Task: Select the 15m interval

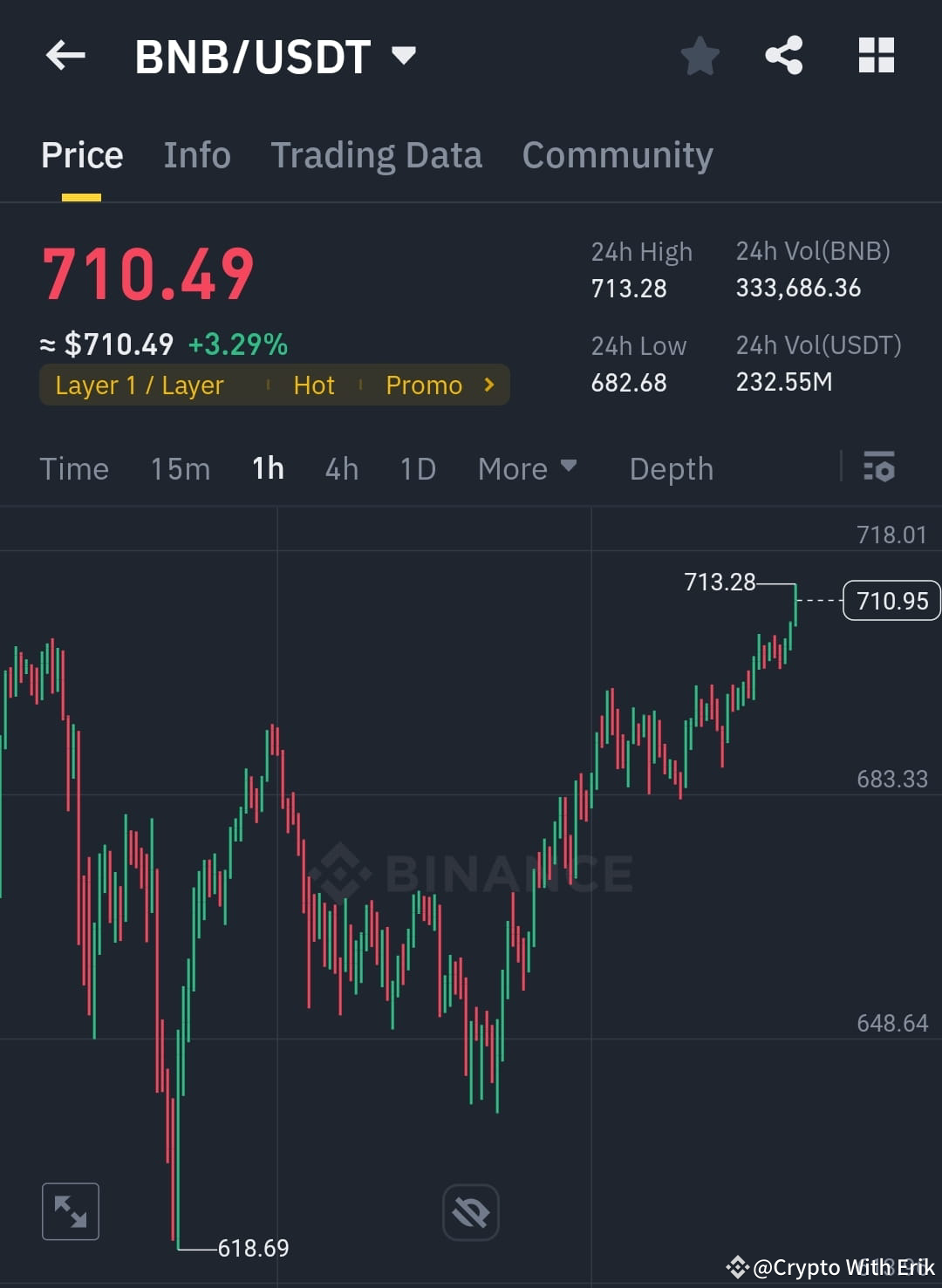Action: 180,468
